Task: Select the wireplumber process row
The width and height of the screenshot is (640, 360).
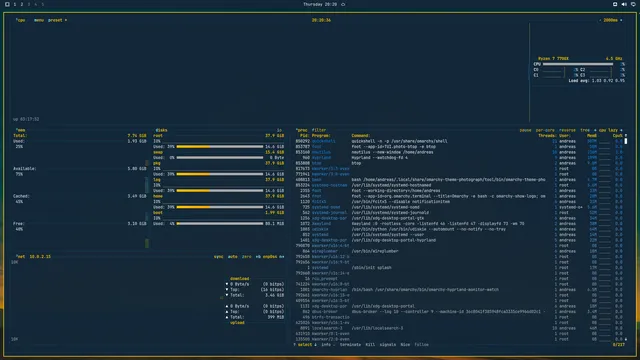Action: (459, 251)
